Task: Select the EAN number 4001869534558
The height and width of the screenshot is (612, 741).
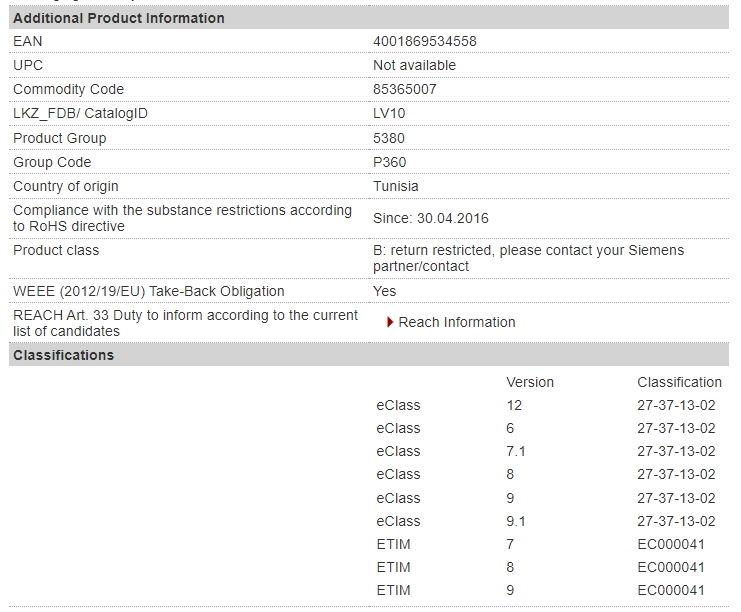Action: (x=425, y=42)
